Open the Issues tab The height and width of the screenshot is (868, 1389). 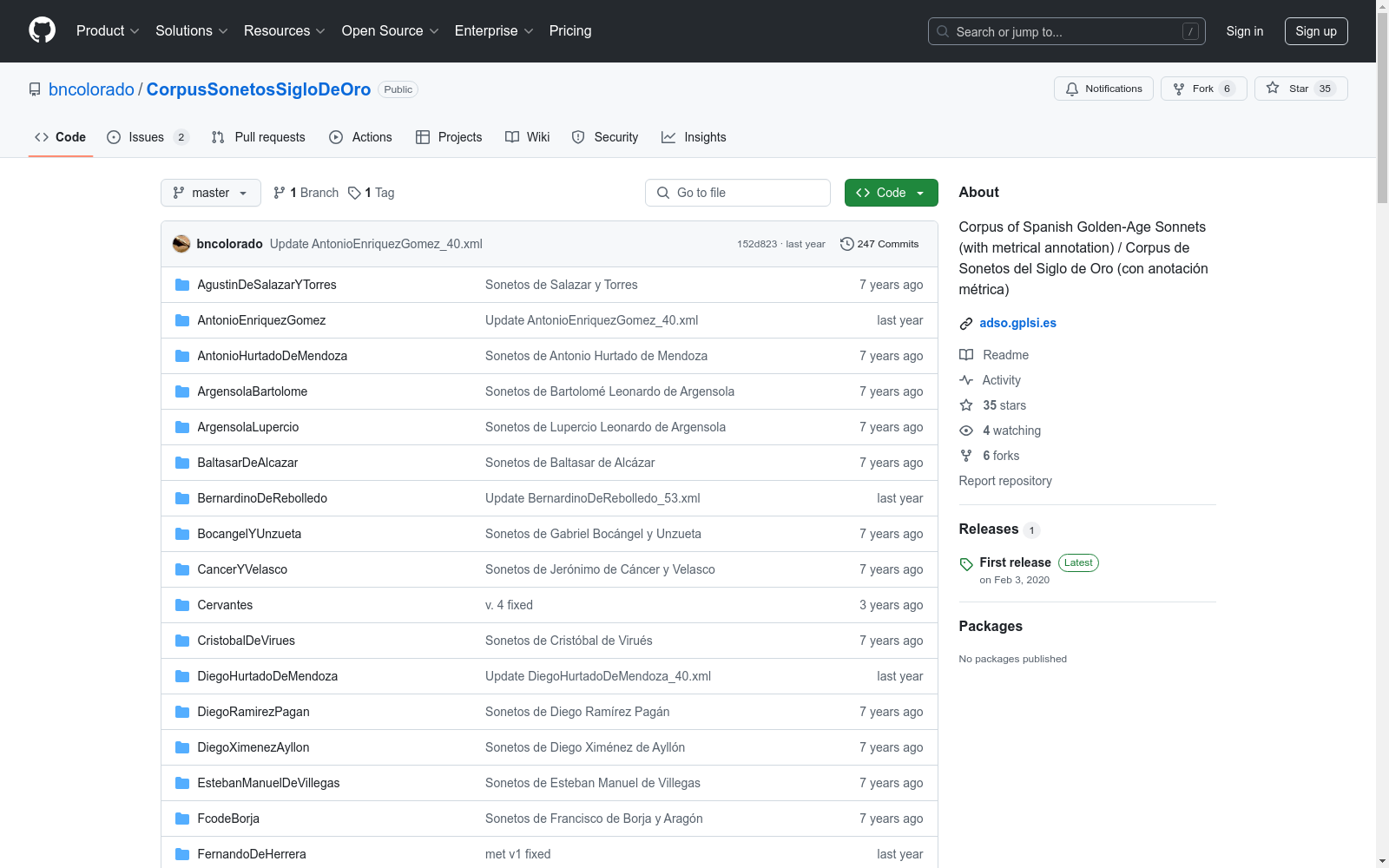coord(148,137)
